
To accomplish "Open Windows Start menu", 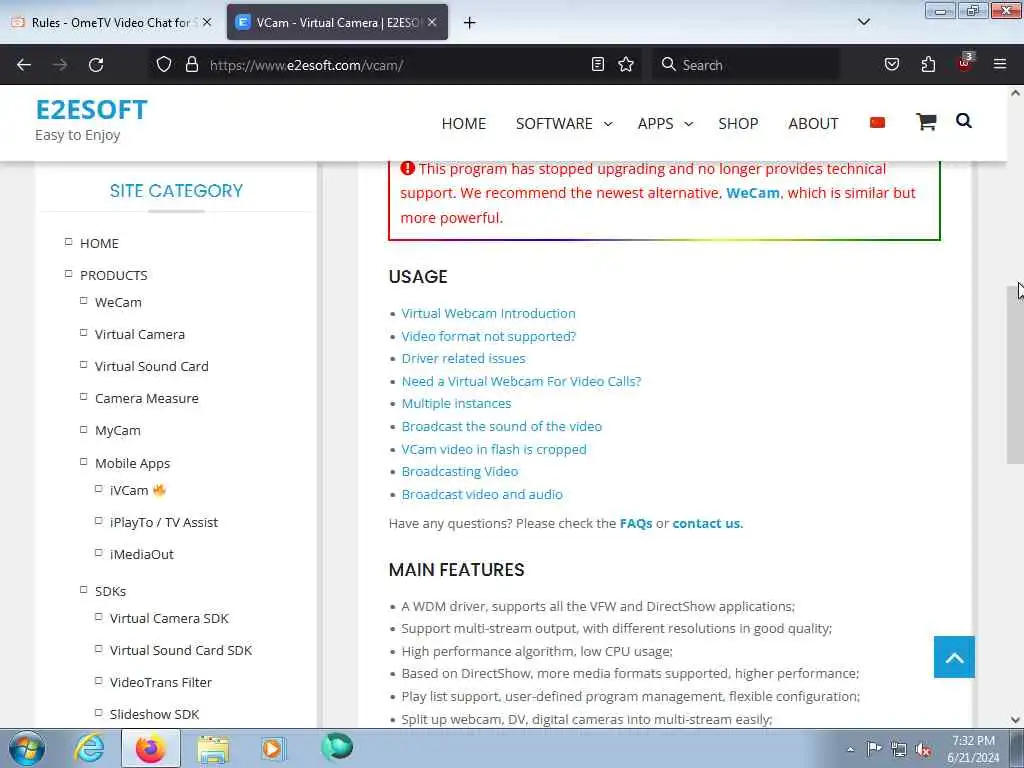I will 27,748.
